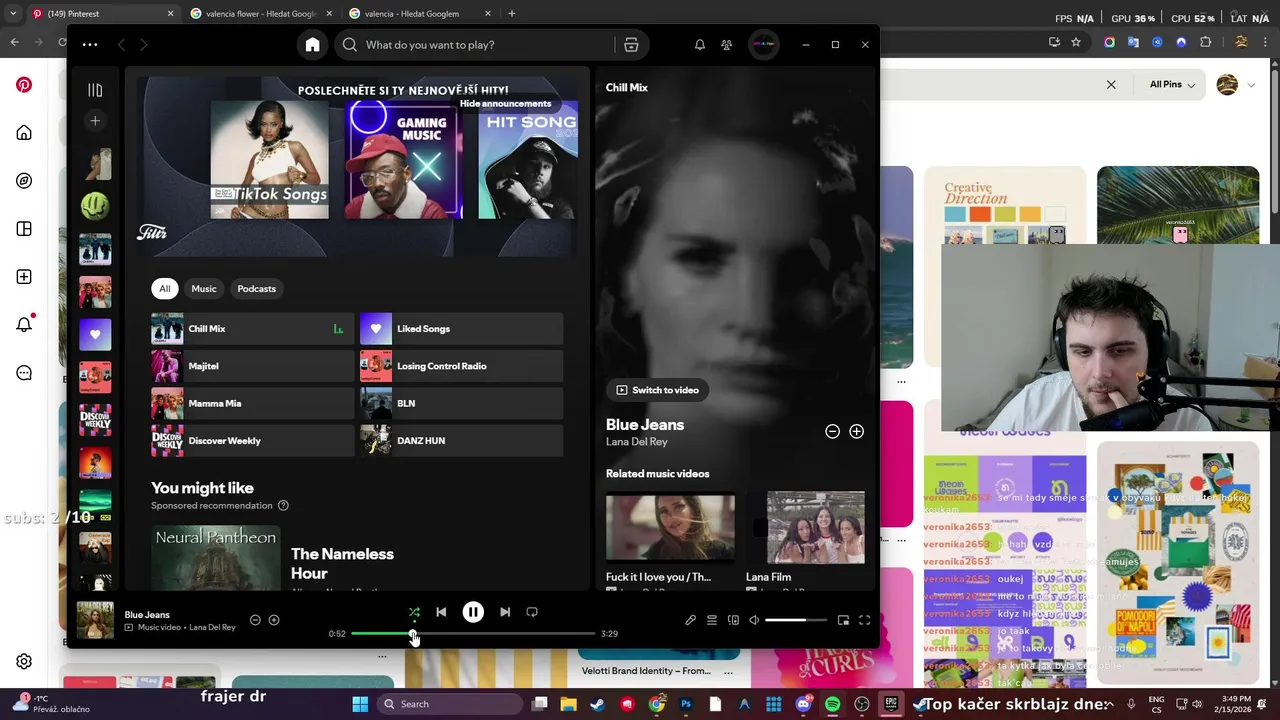Image resolution: width=1280 pixels, height=720 pixels.
Task: Add Blue Jeans to library in player bar
Action: (274, 620)
